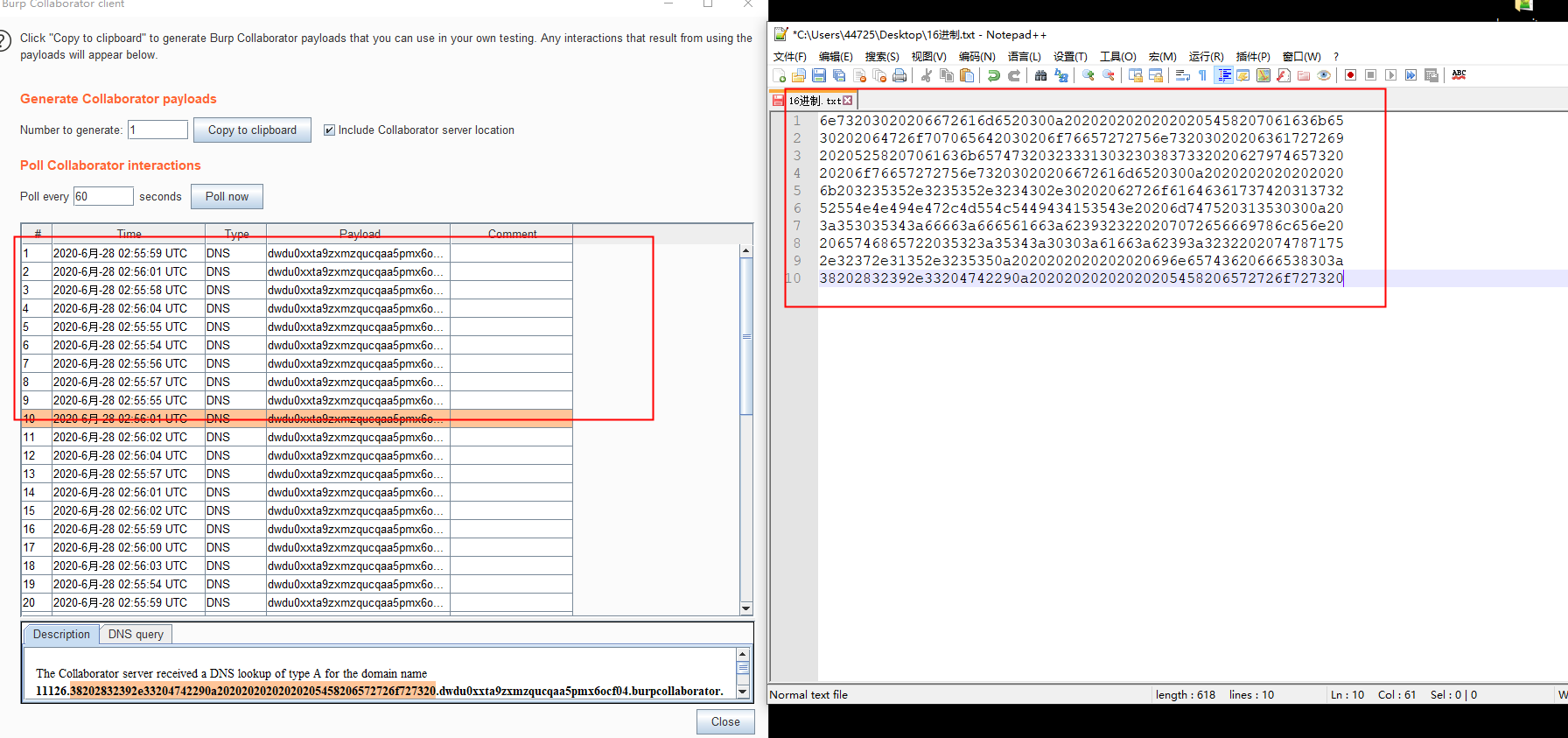Click the Poll now button
The width and height of the screenshot is (1568, 738).
tap(227, 197)
